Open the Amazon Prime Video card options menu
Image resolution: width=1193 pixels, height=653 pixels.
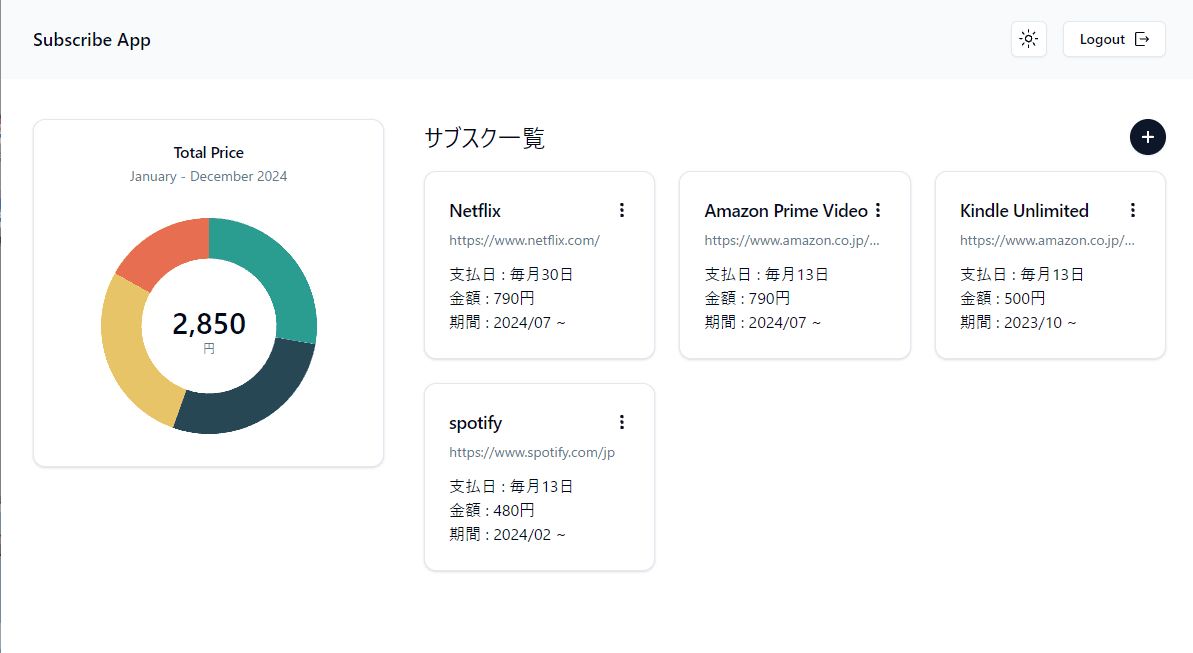pyautogui.click(x=878, y=210)
